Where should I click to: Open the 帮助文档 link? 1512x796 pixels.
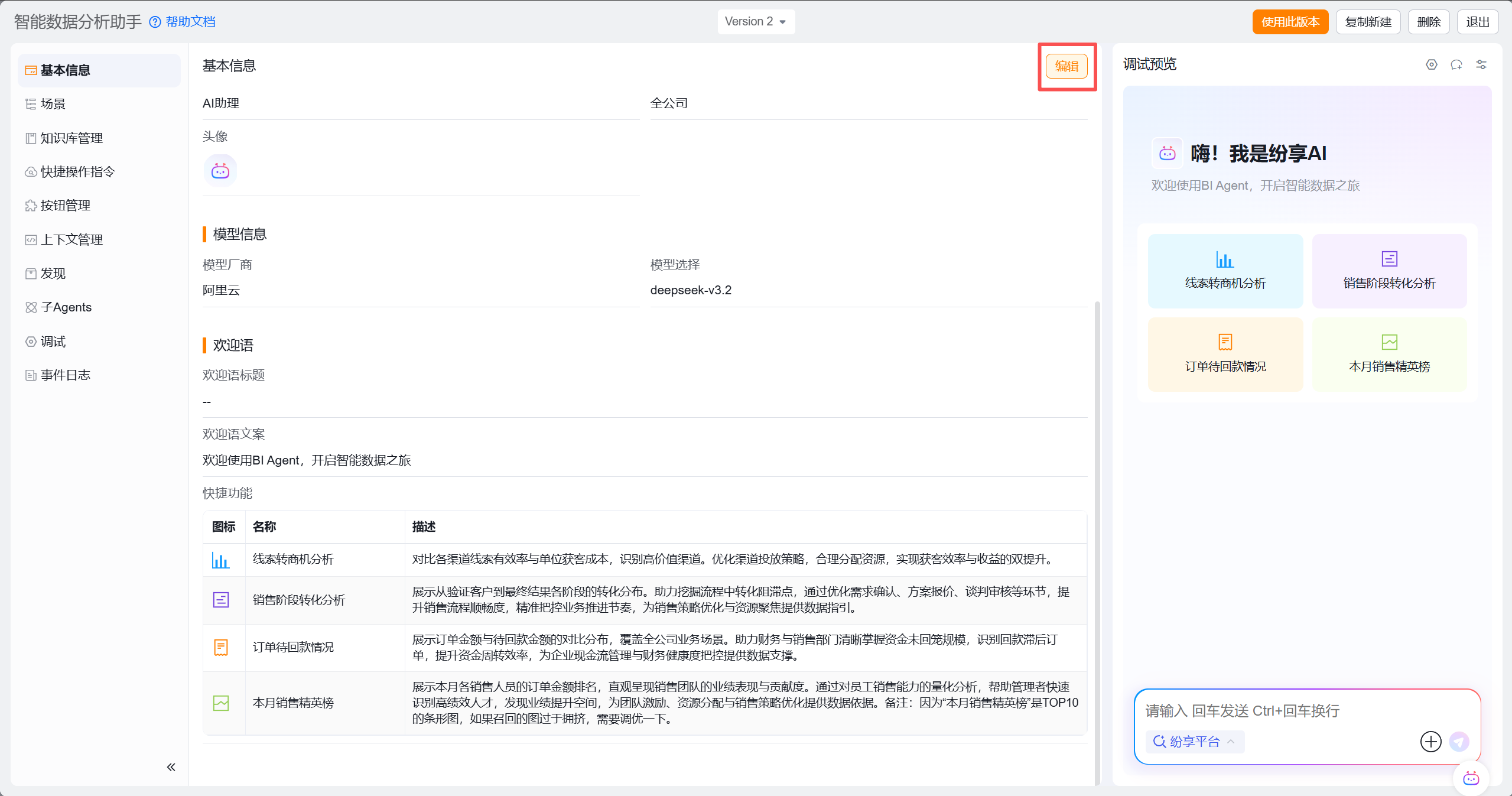[190, 22]
